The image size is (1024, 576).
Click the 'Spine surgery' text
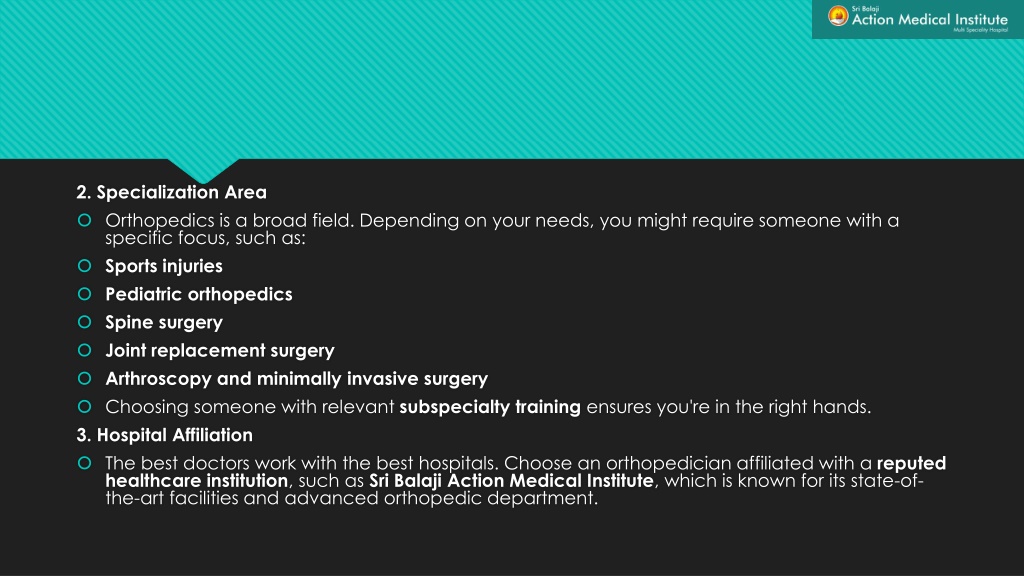pyautogui.click(x=164, y=323)
